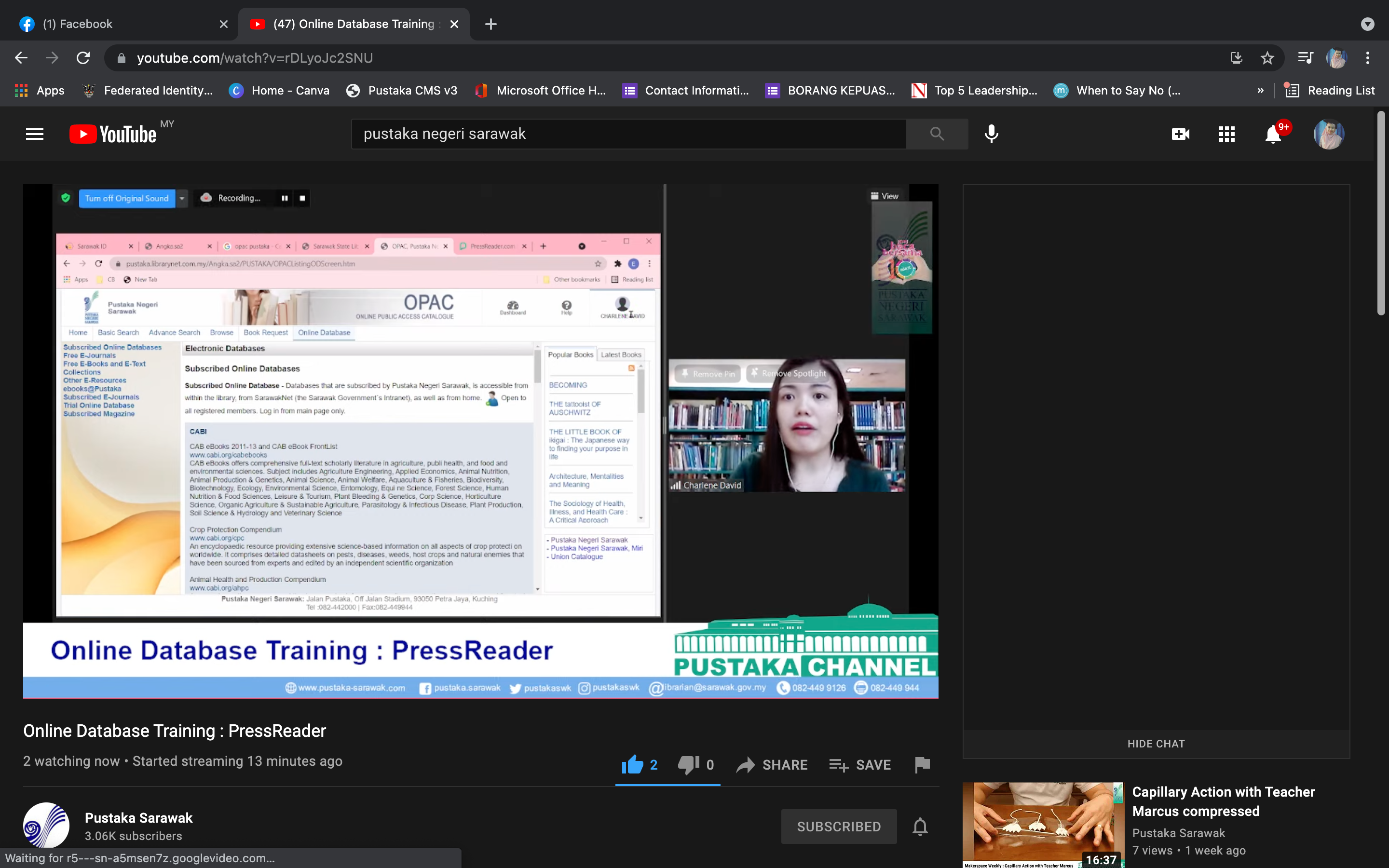The height and width of the screenshot is (868, 1389).
Task: Start voice search with microphone icon
Action: (991, 135)
